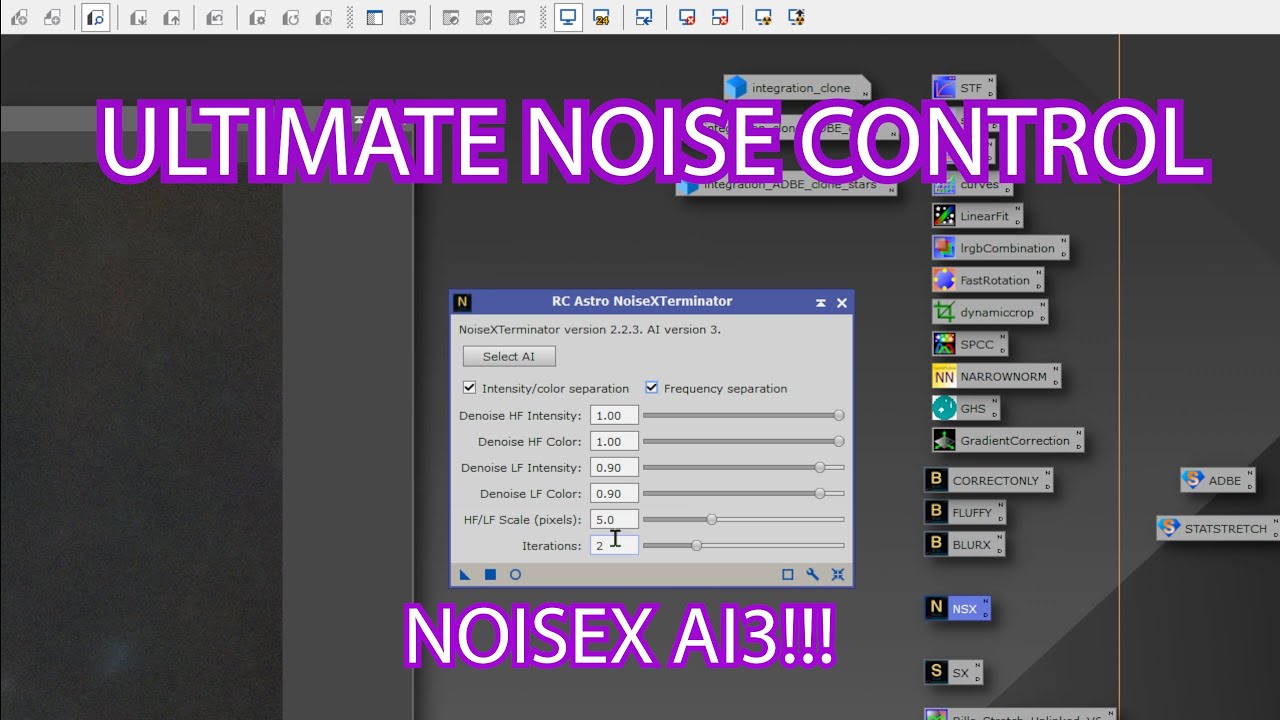Shade the NoiseXTerminator dialog with the arrow button
1280x720 pixels.
point(820,302)
